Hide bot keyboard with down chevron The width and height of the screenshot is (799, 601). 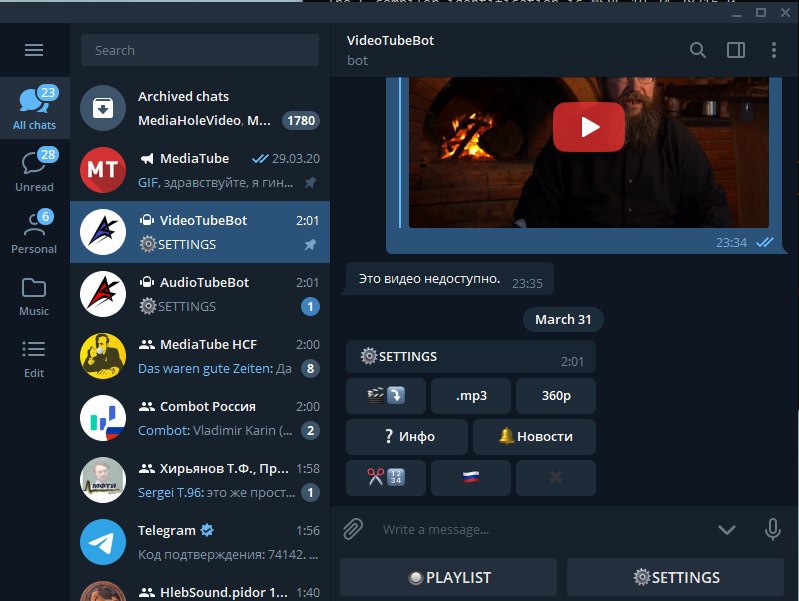click(727, 530)
